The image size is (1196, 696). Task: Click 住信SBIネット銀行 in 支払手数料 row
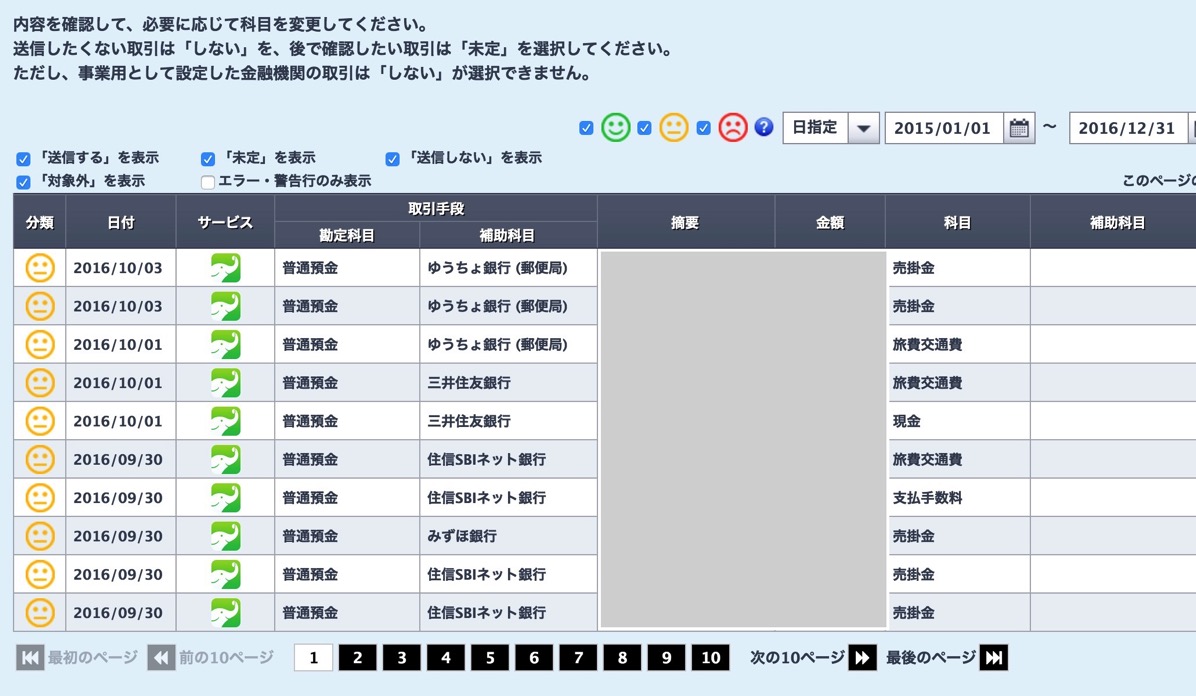coord(487,498)
